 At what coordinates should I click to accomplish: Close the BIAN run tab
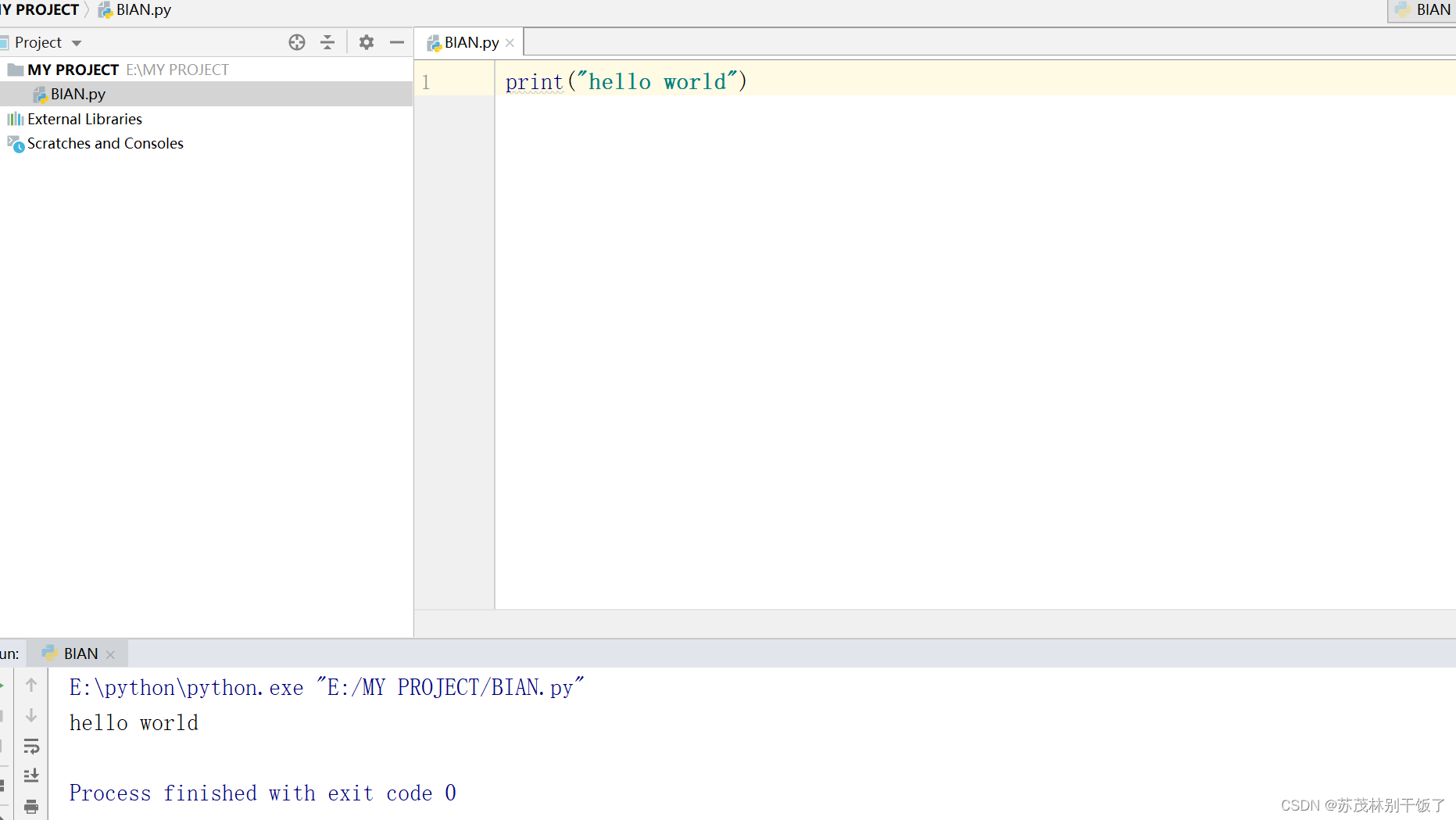[110, 655]
